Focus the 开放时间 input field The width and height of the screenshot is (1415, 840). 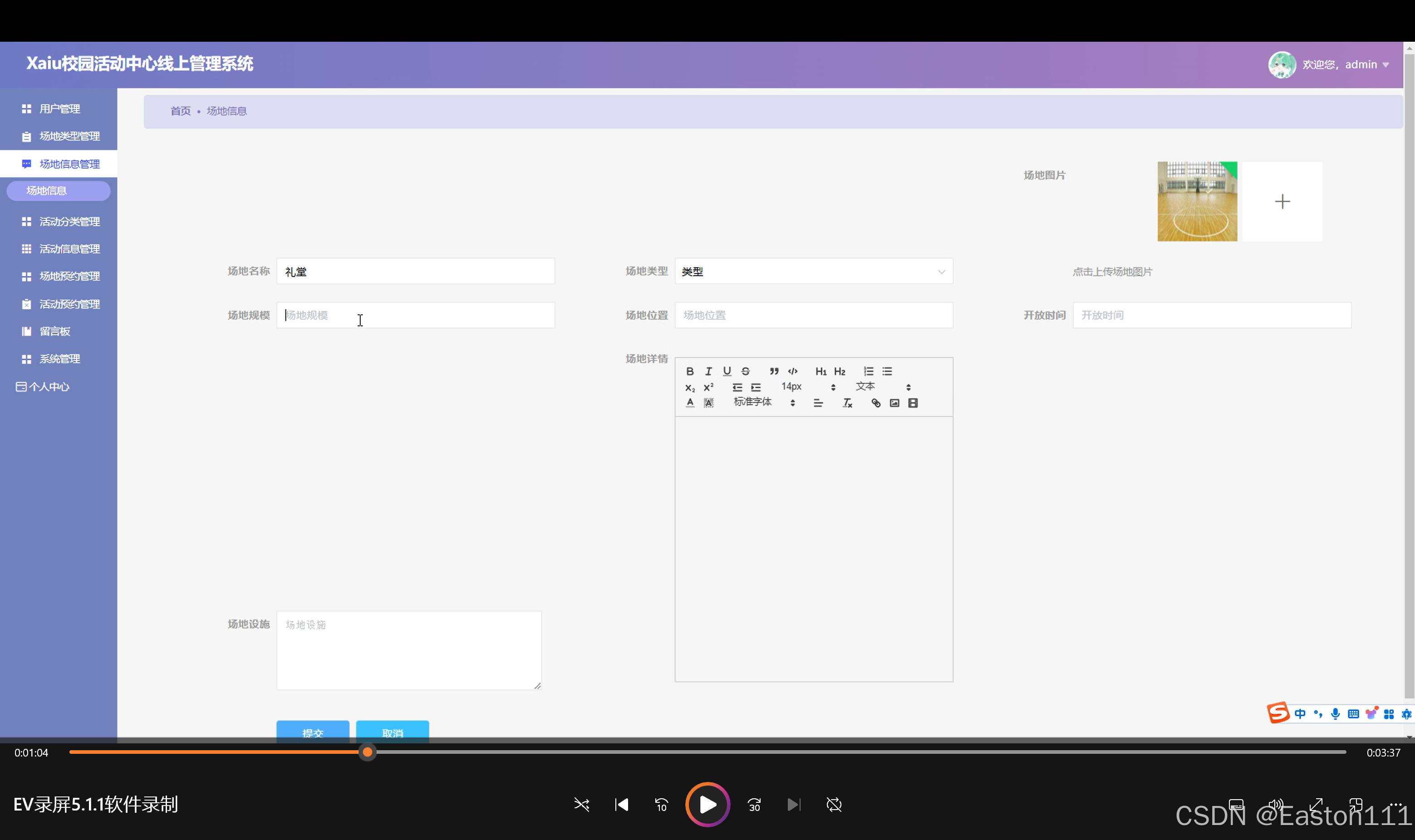point(1212,315)
